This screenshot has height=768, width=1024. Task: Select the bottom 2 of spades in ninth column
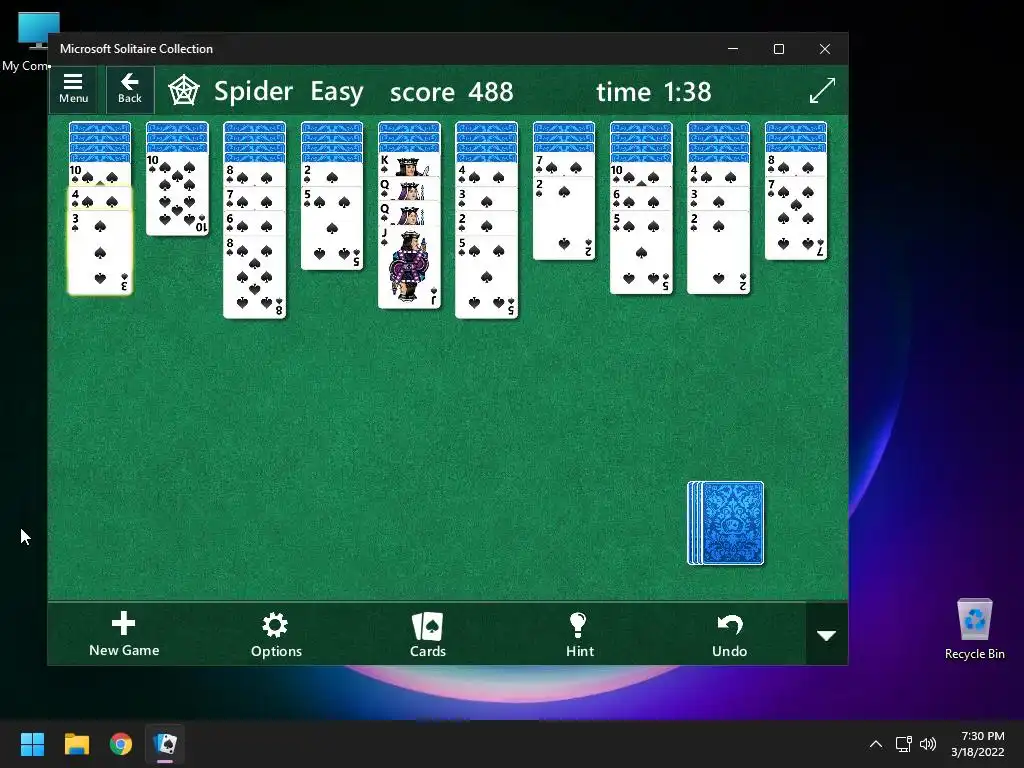[718, 252]
